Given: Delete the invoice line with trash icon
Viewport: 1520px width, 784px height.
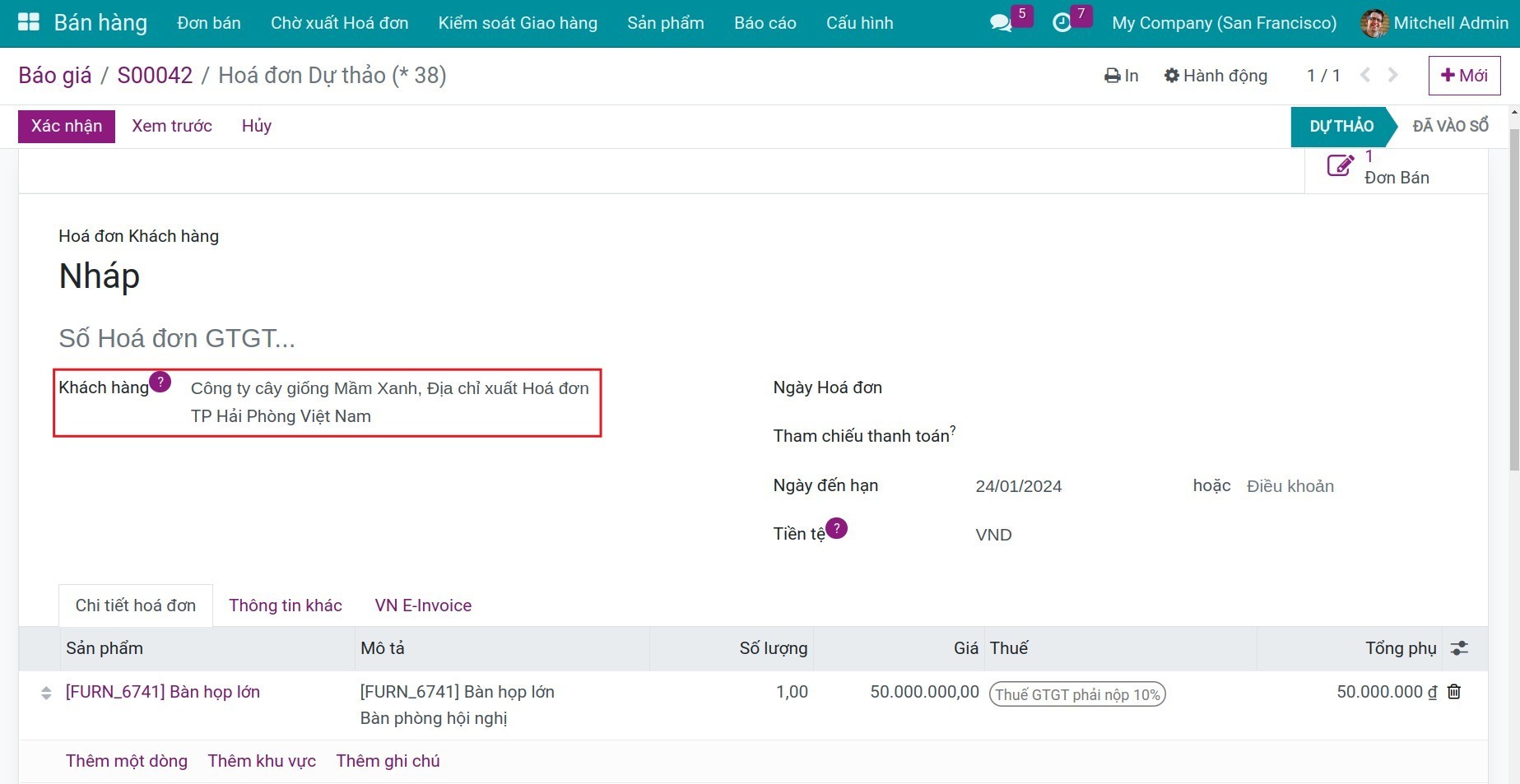Looking at the screenshot, I should (1454, 692).
